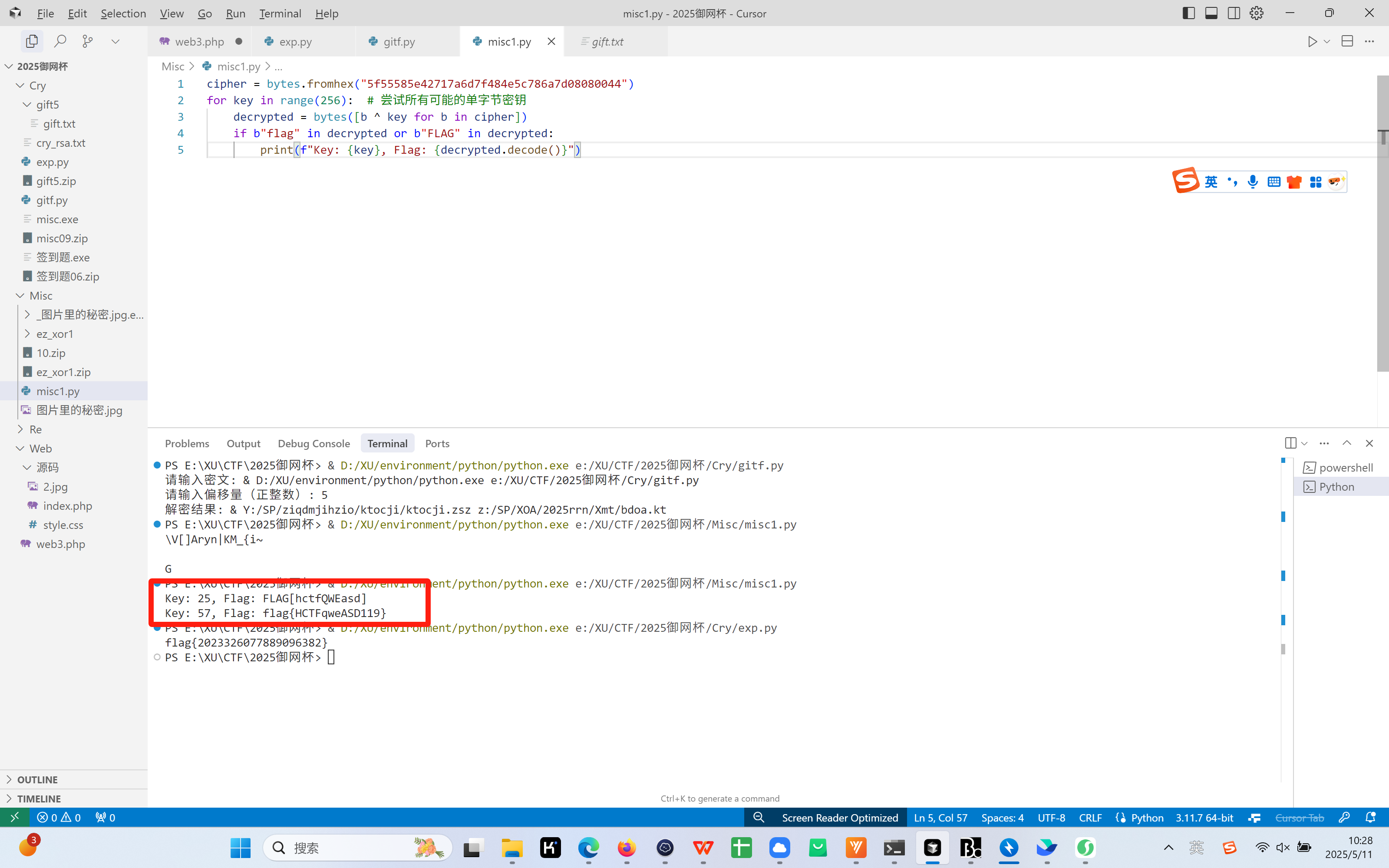Click the CRLF line ending indicator
Screen dimensions: 1389x868
[1090, 818]
